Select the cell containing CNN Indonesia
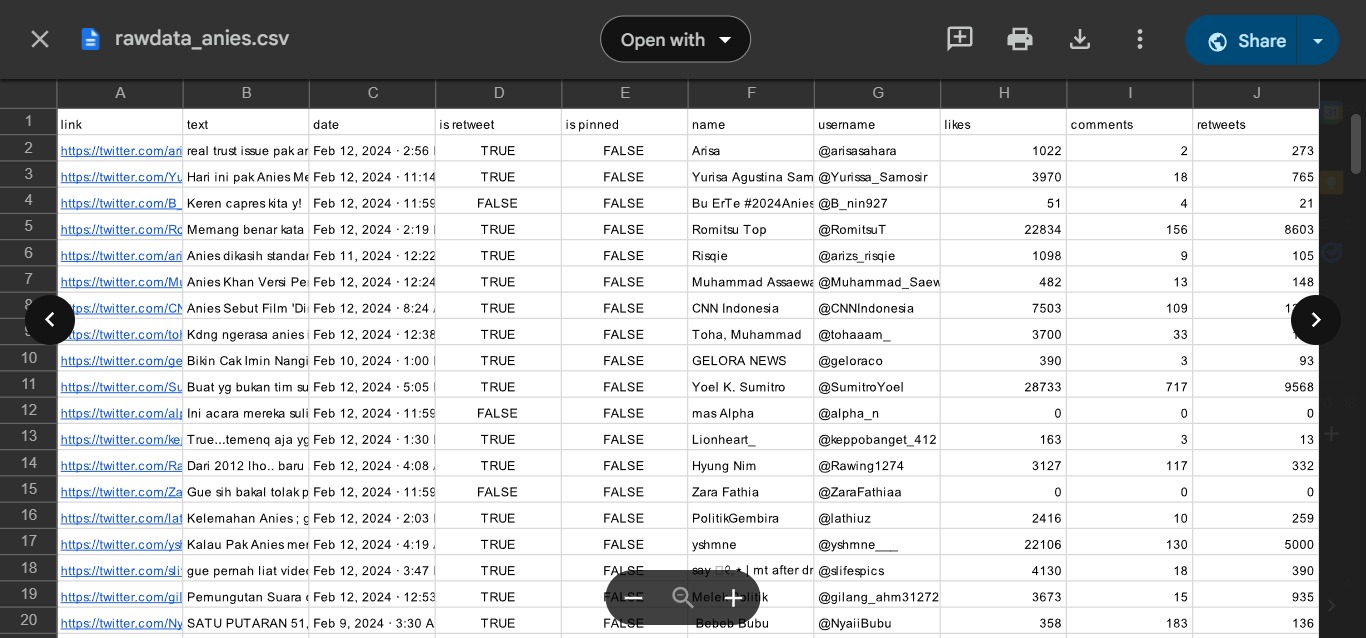Screen dimensions: 1366x638 (751, 308)
